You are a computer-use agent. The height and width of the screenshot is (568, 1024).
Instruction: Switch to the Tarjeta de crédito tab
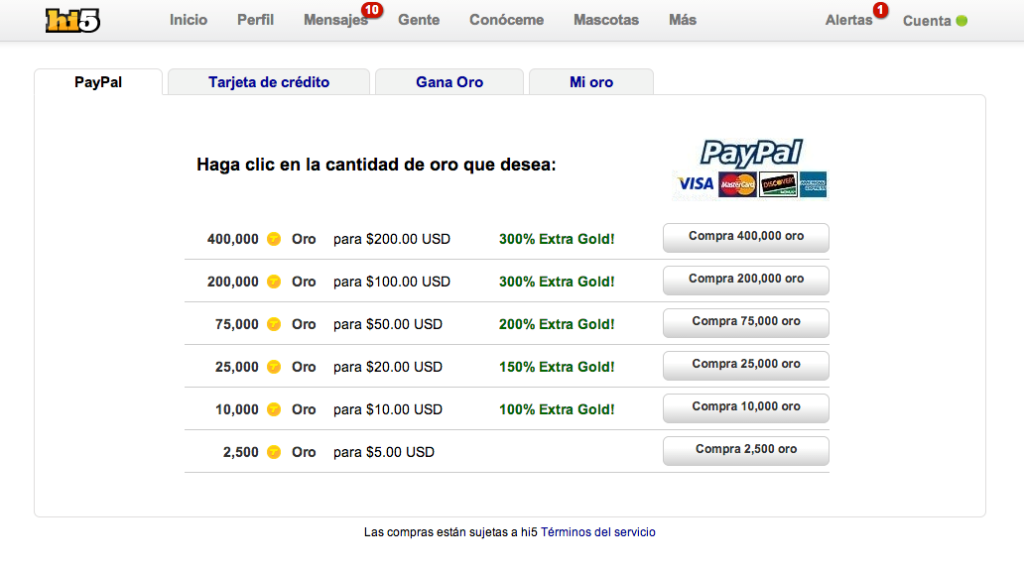[268, 82]
